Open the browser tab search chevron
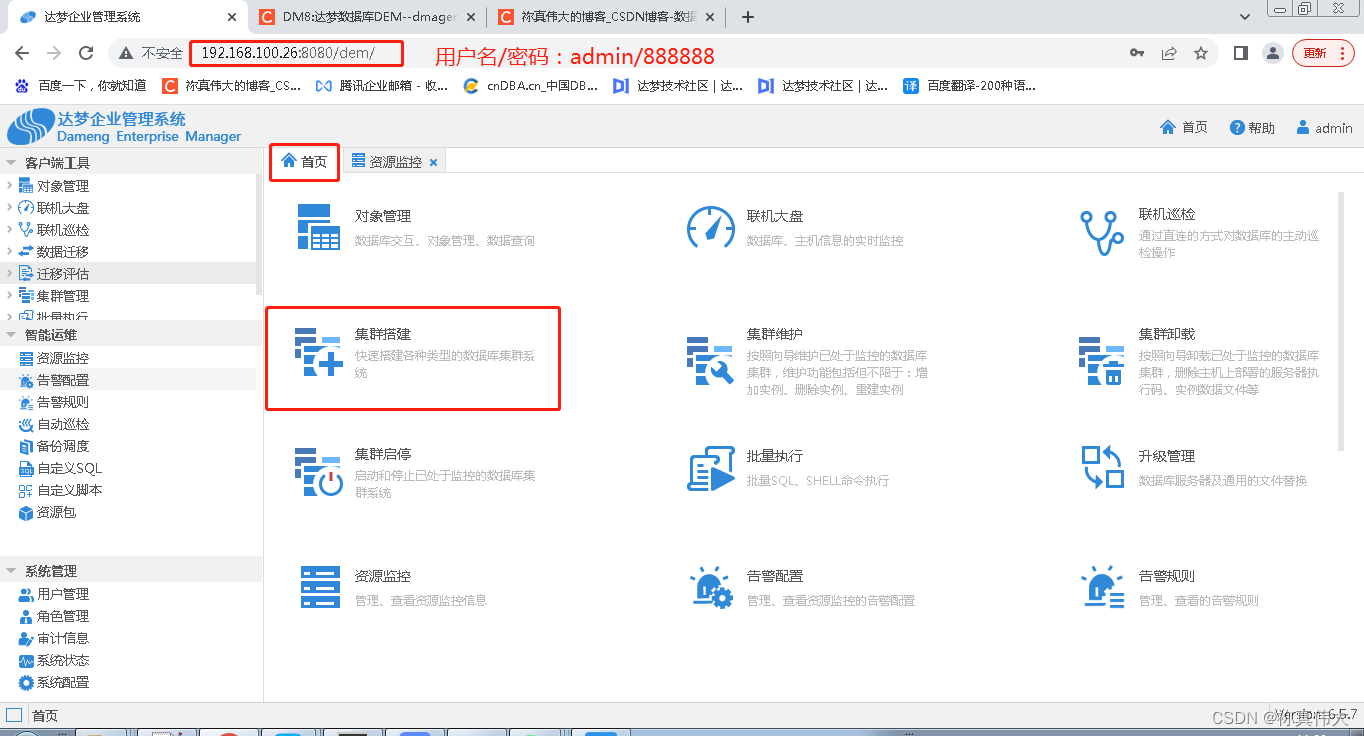This screenshot has height=736, width=1364. (x=1245, y=17)
